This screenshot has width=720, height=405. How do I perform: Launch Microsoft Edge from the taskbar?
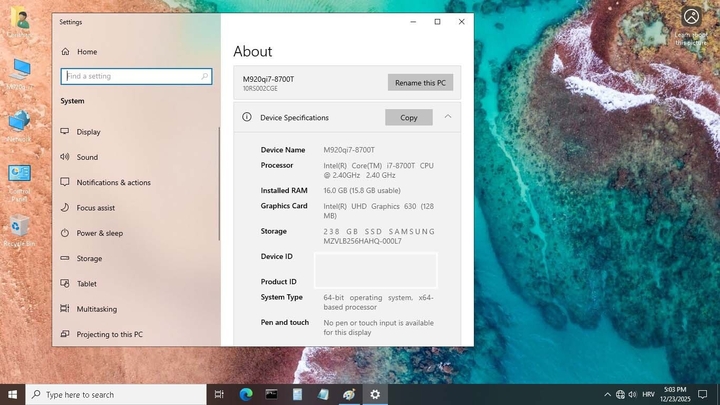tap(245, 394)
